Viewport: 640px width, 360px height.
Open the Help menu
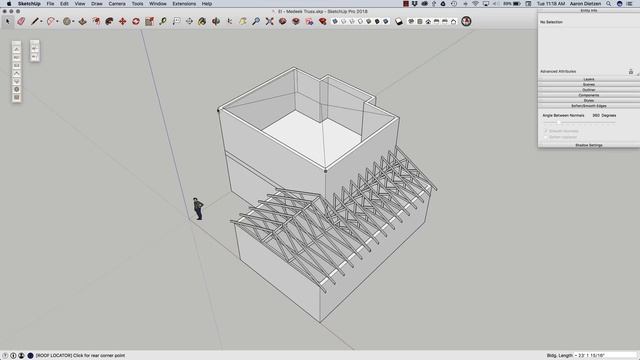207,4
